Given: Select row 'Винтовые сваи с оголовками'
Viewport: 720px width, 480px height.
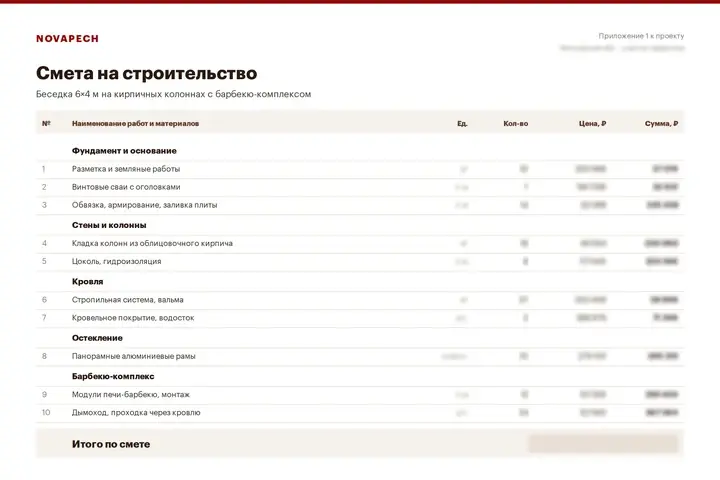Looking at the screenshot, I should tap(360, 187).
